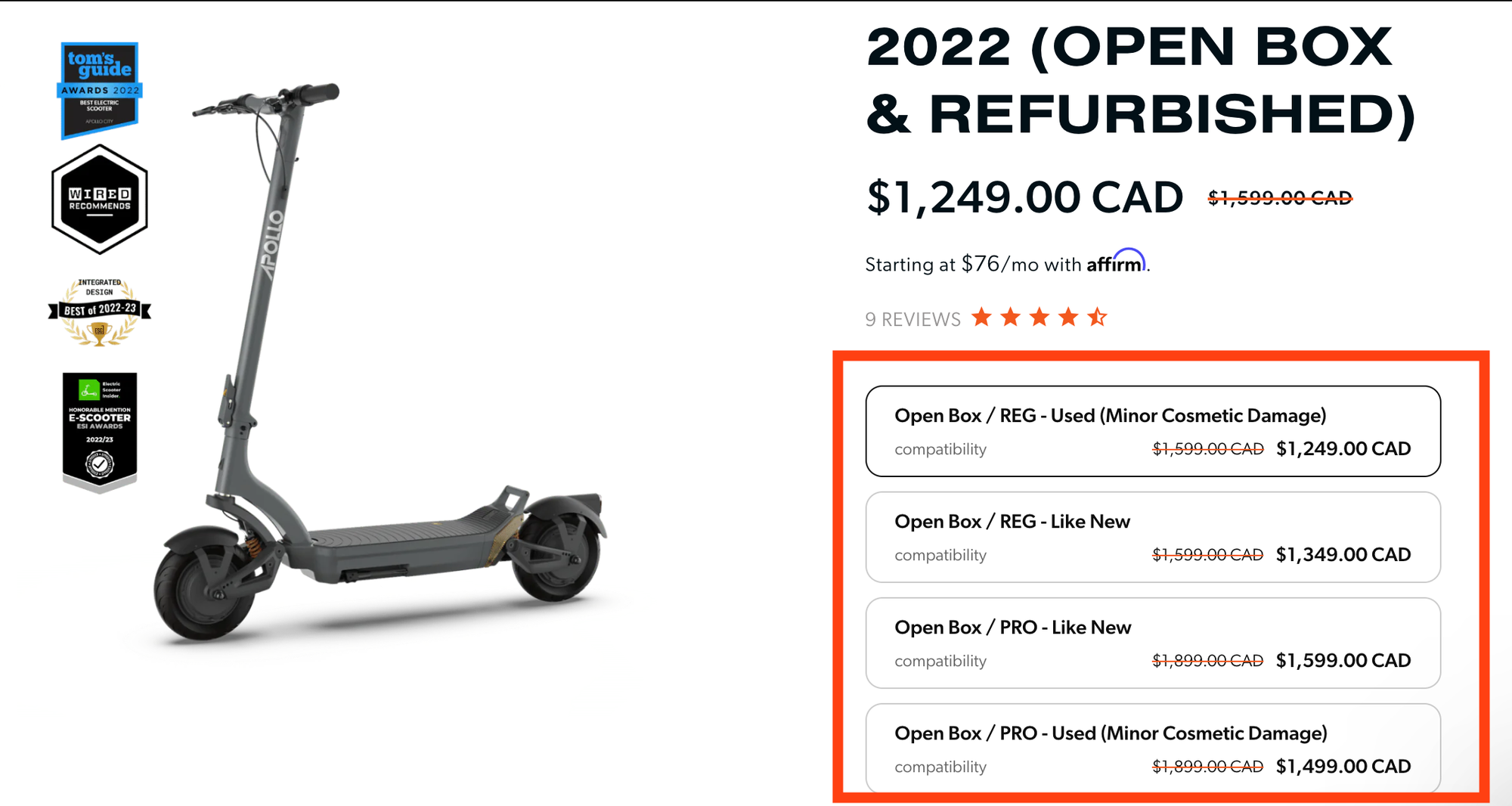Choose Open Box / PRO - Like New variant
This screenshot has width=1512, height=806.
1153,643
